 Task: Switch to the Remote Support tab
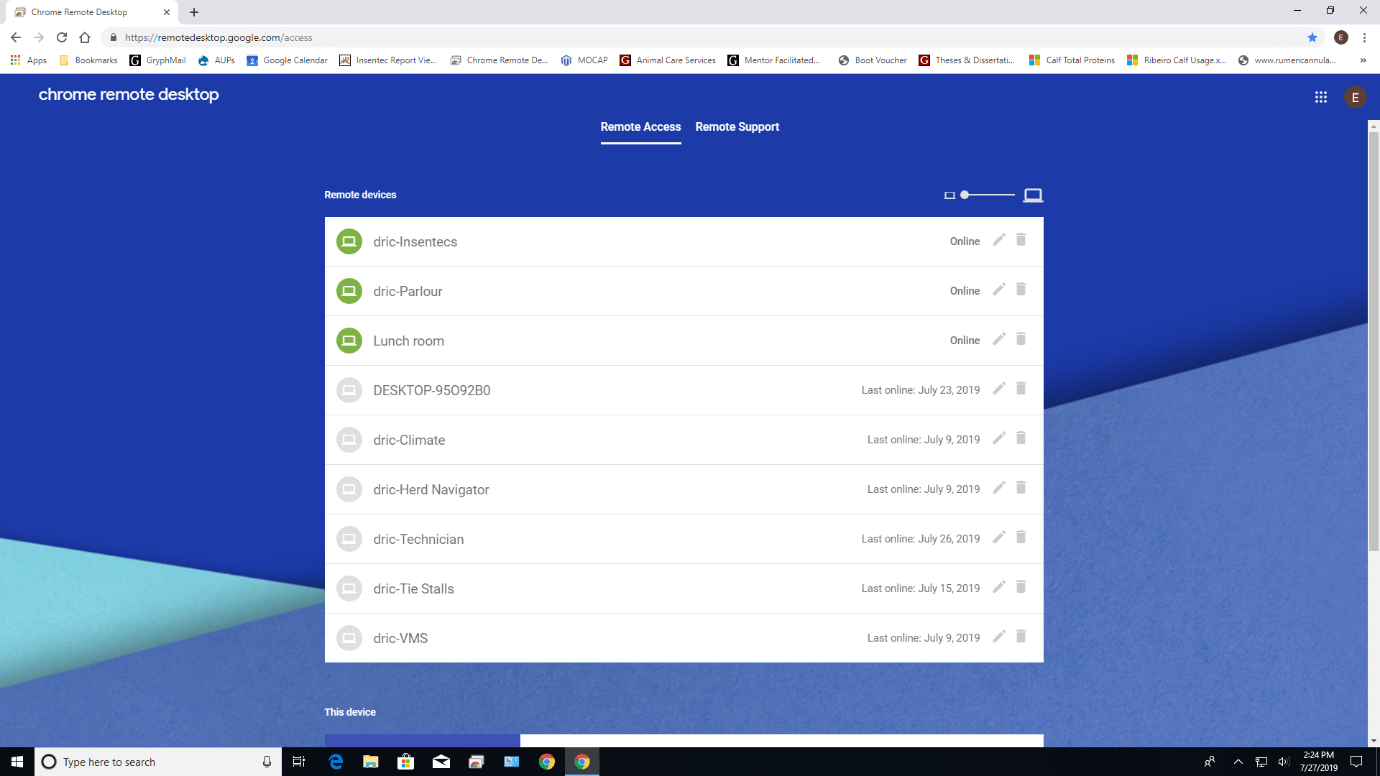coord(737,127)
